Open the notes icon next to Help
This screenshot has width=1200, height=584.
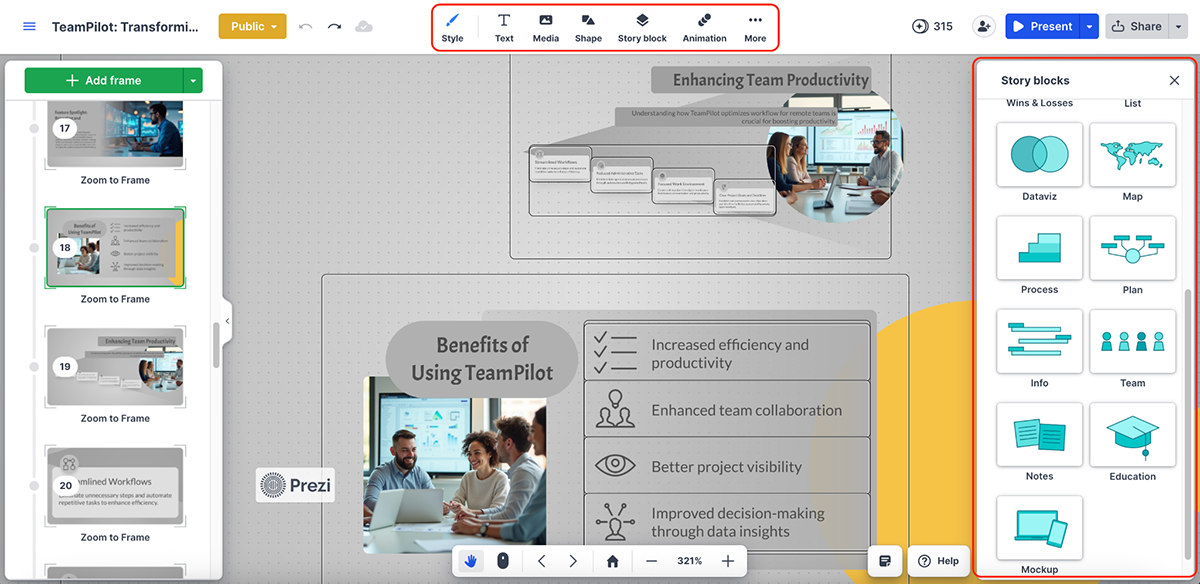click(884, 561)
